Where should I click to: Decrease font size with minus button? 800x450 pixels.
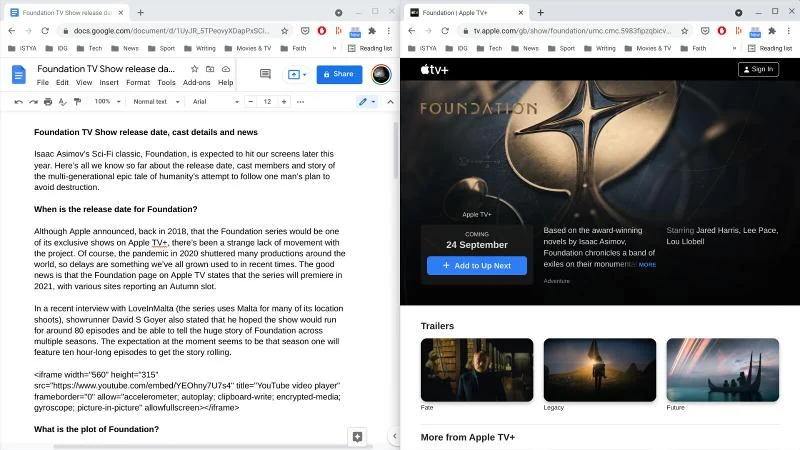pos(251,102)
